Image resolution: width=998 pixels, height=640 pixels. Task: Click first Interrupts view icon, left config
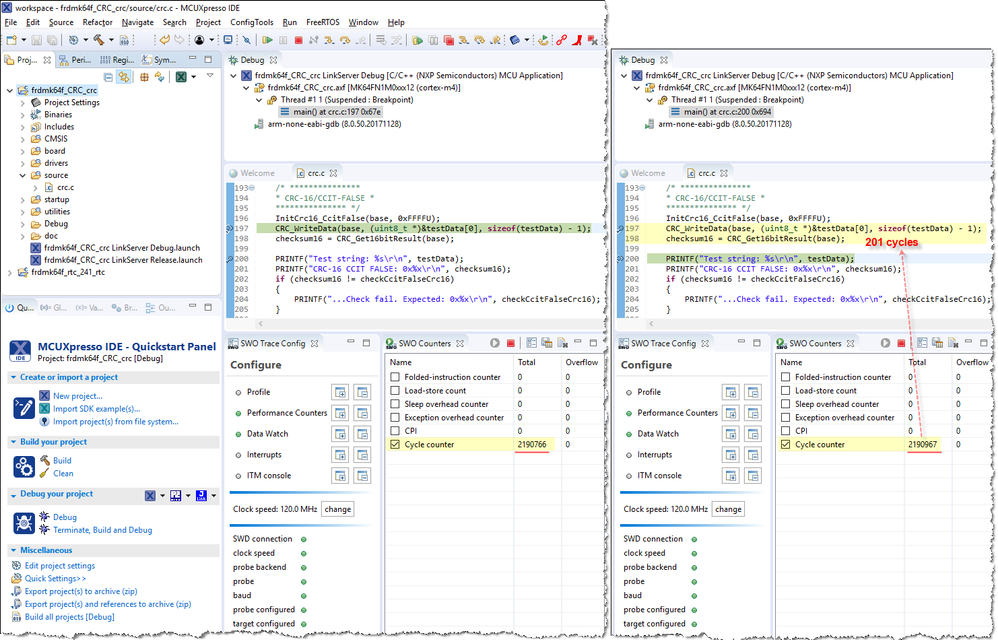[x=341, y=455]
